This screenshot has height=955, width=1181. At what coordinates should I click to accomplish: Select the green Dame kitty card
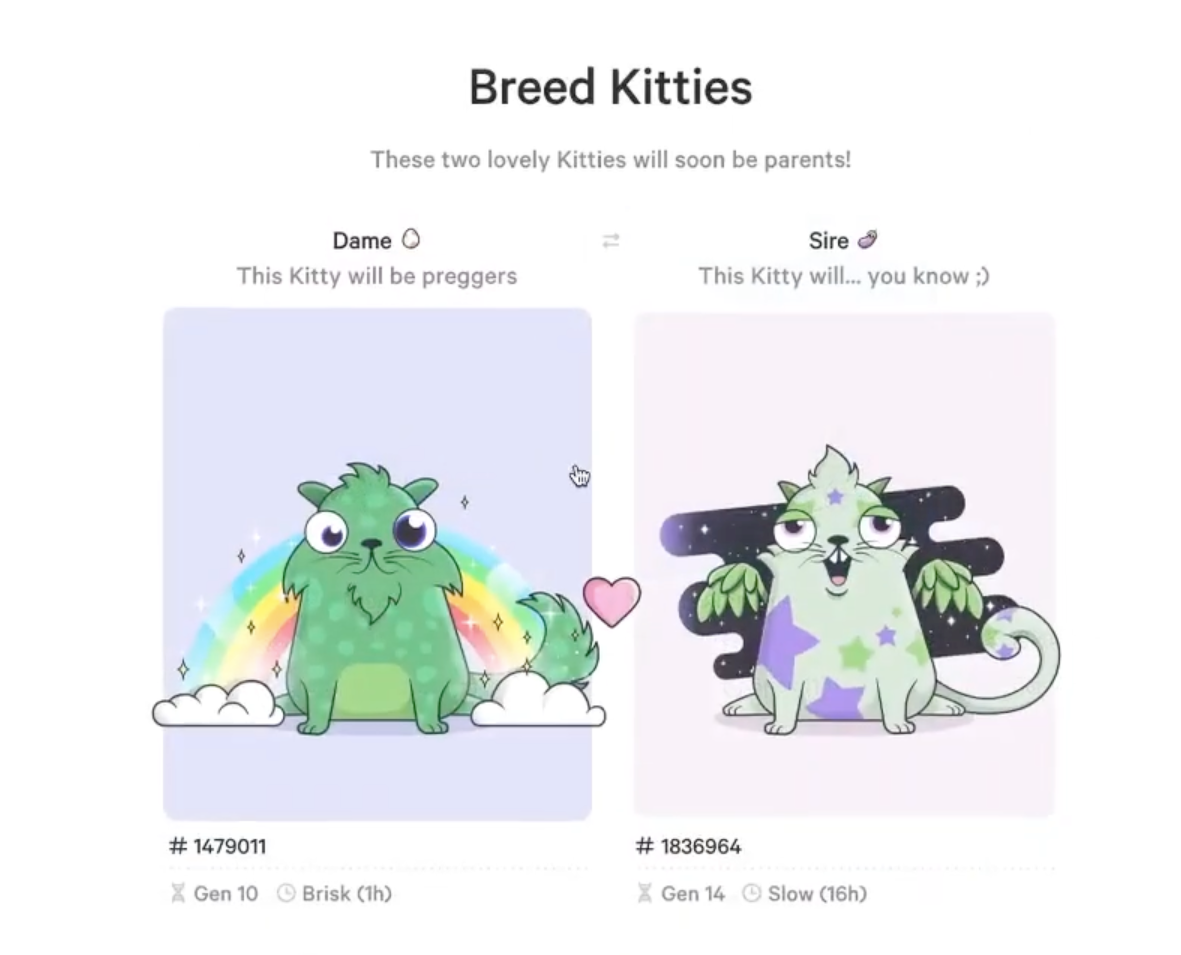click(x=377, y=563)
